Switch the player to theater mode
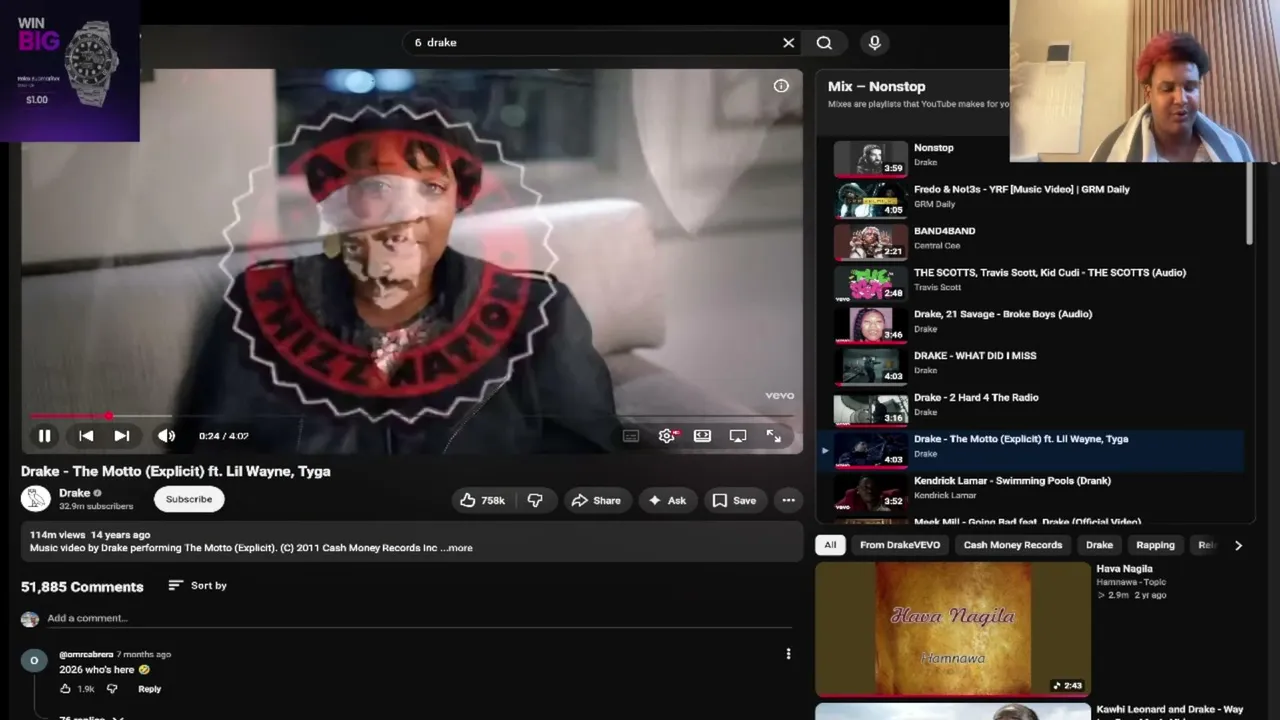This screenshot has width=1280, height=720. (x=702, y=436)
